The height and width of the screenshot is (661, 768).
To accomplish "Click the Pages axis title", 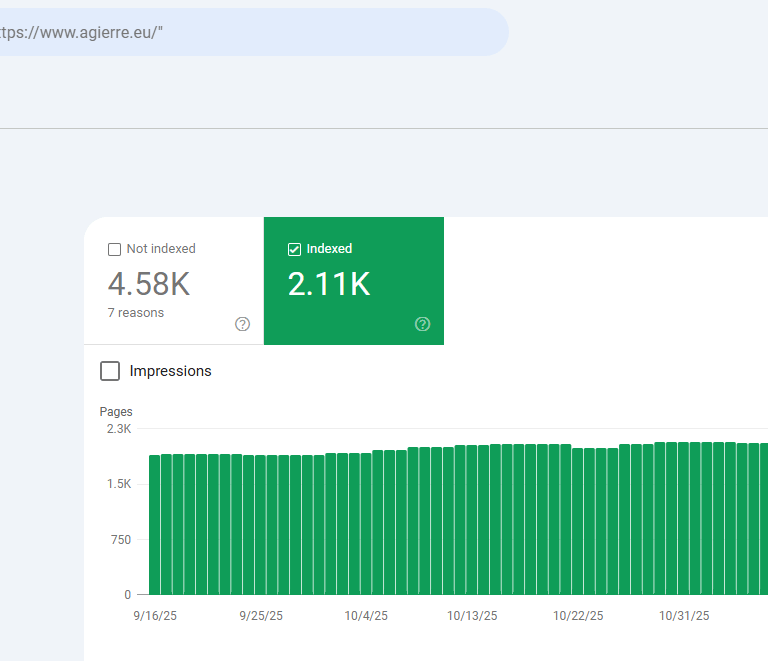I will tap(116, 412).
